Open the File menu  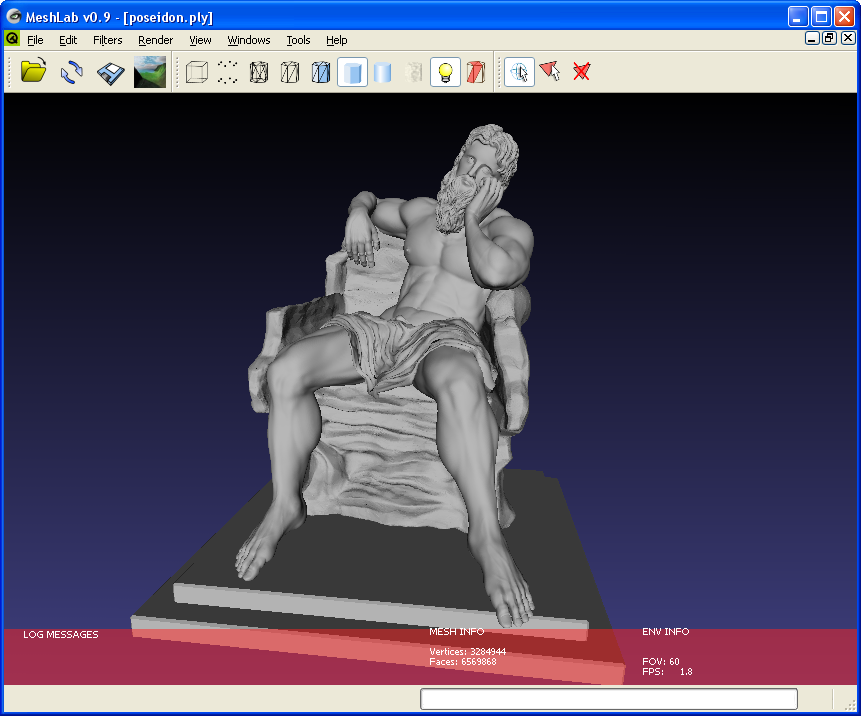click(x=35, y=40)
